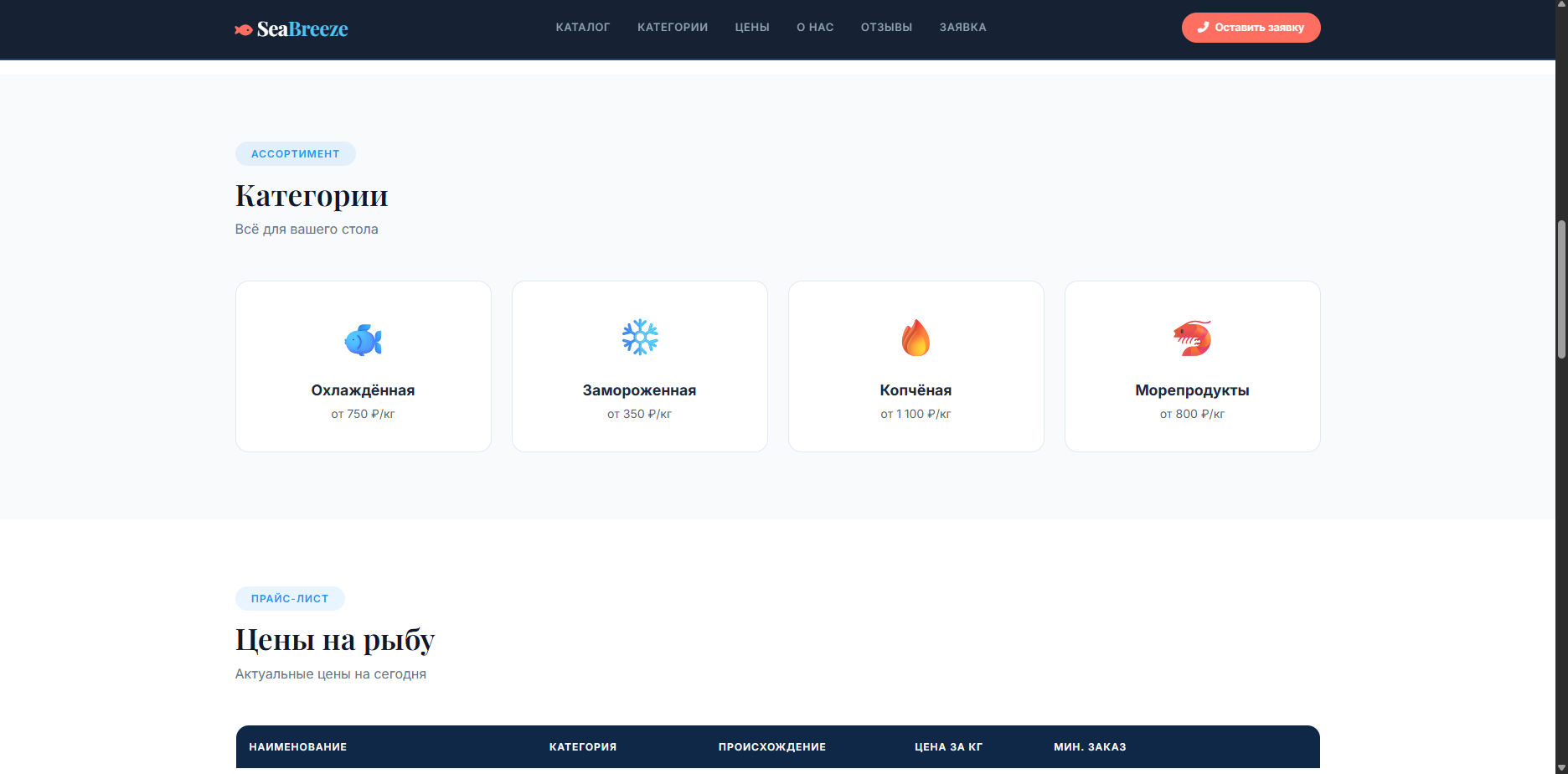Click the ЦЕНА ЗА КГ column header
The image size is (1568, 774).
coord(949,747)
